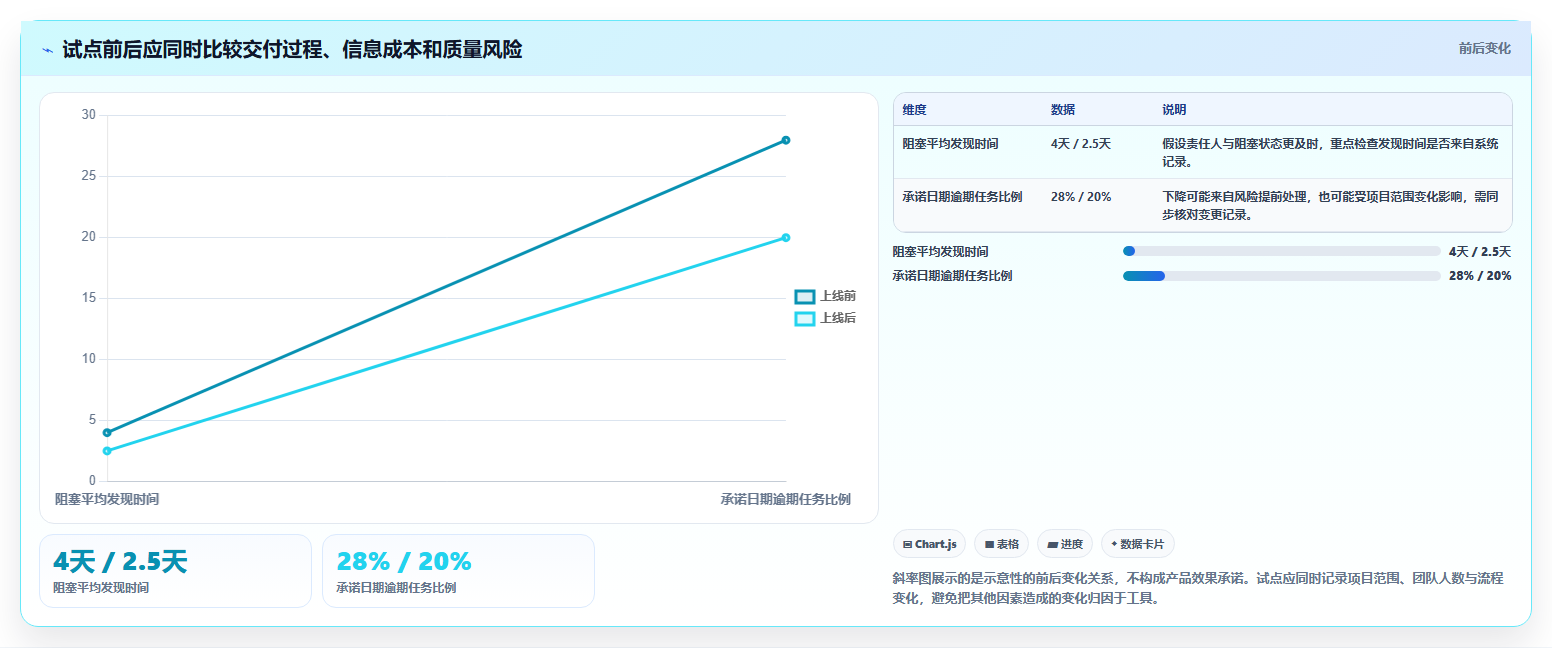Click the 4天 / 2.5天 progress value

1480,252
